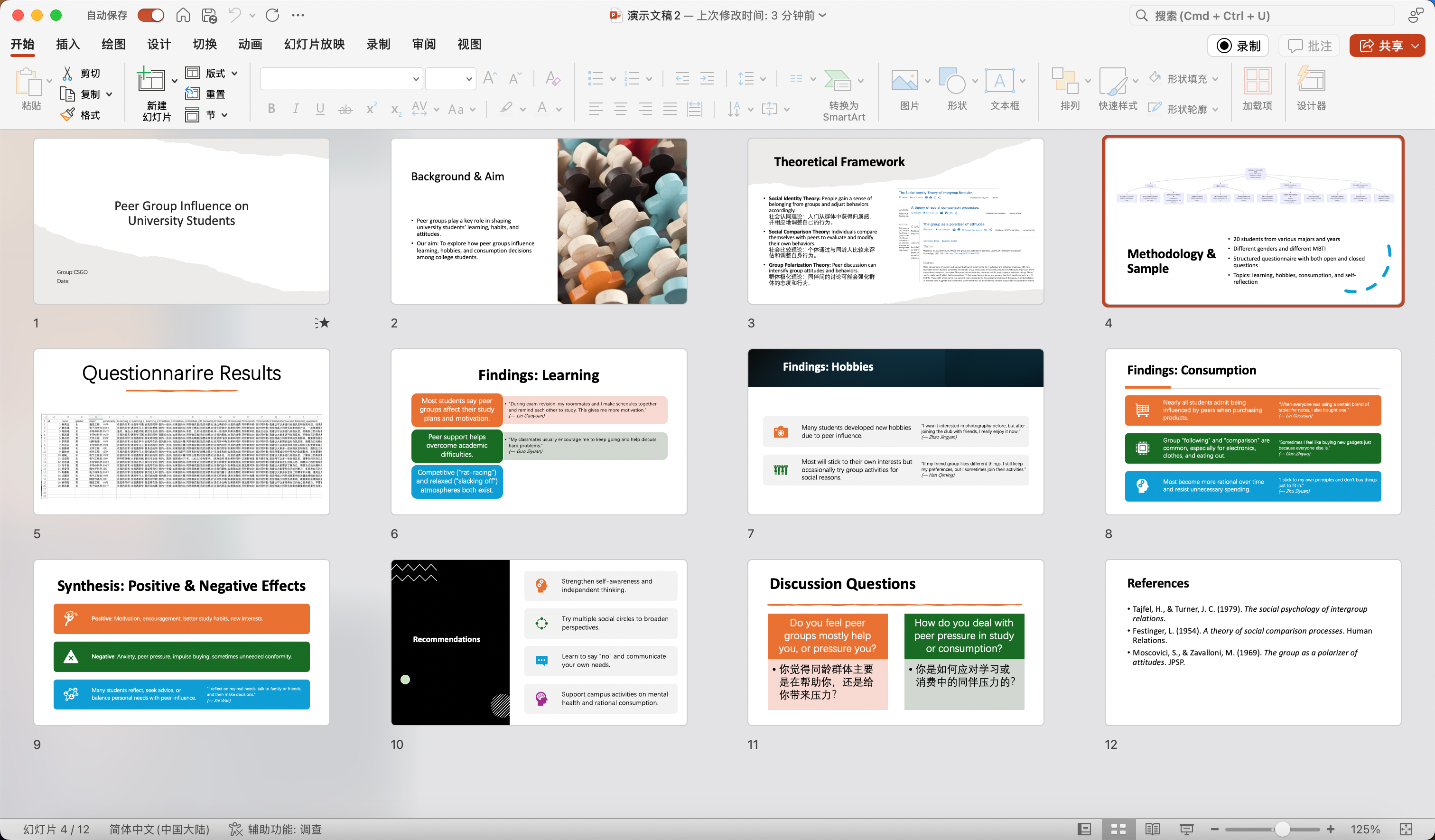Expand the document title dropdown chevron
This screenshot has height=840, width=1435.
pos(823,15)
